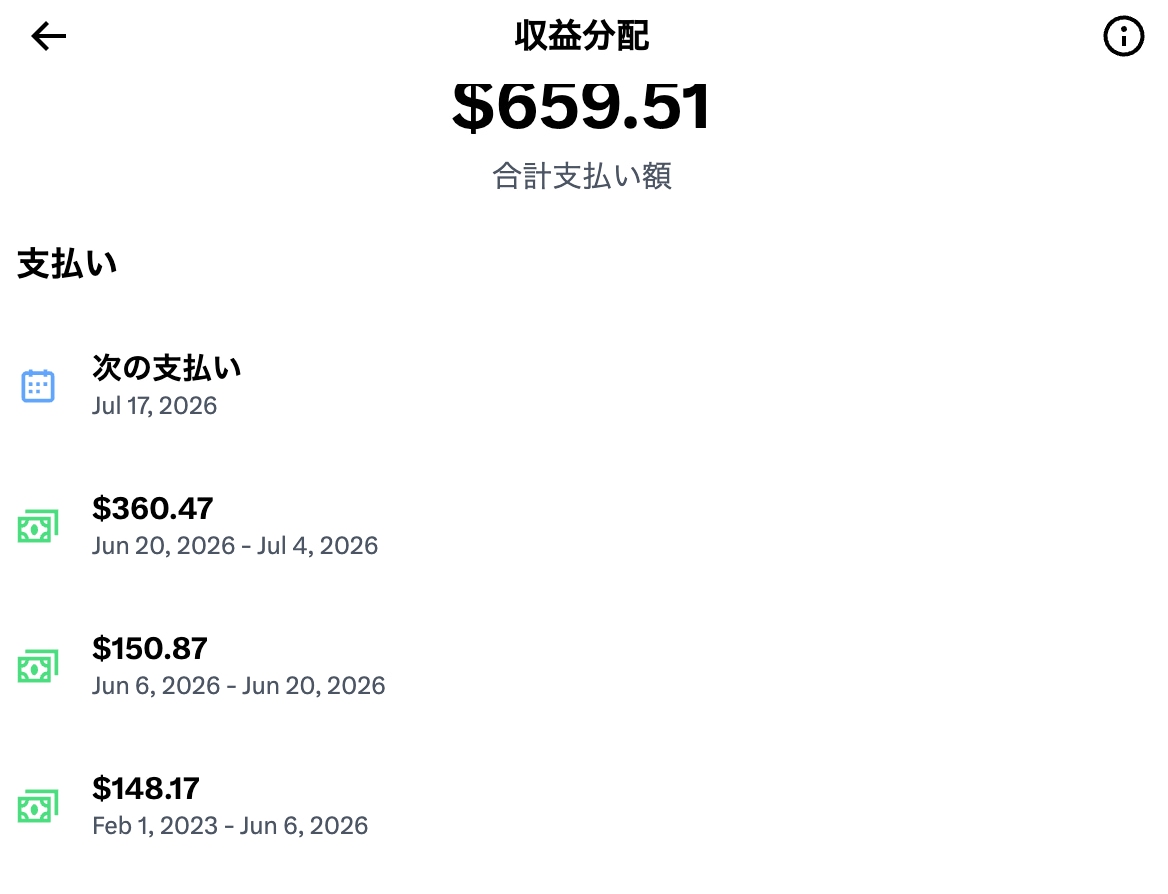Open the $150.87 payout amount
Image resolution: width=1168 pixels, height=894 pixels.
coord(150,648)
